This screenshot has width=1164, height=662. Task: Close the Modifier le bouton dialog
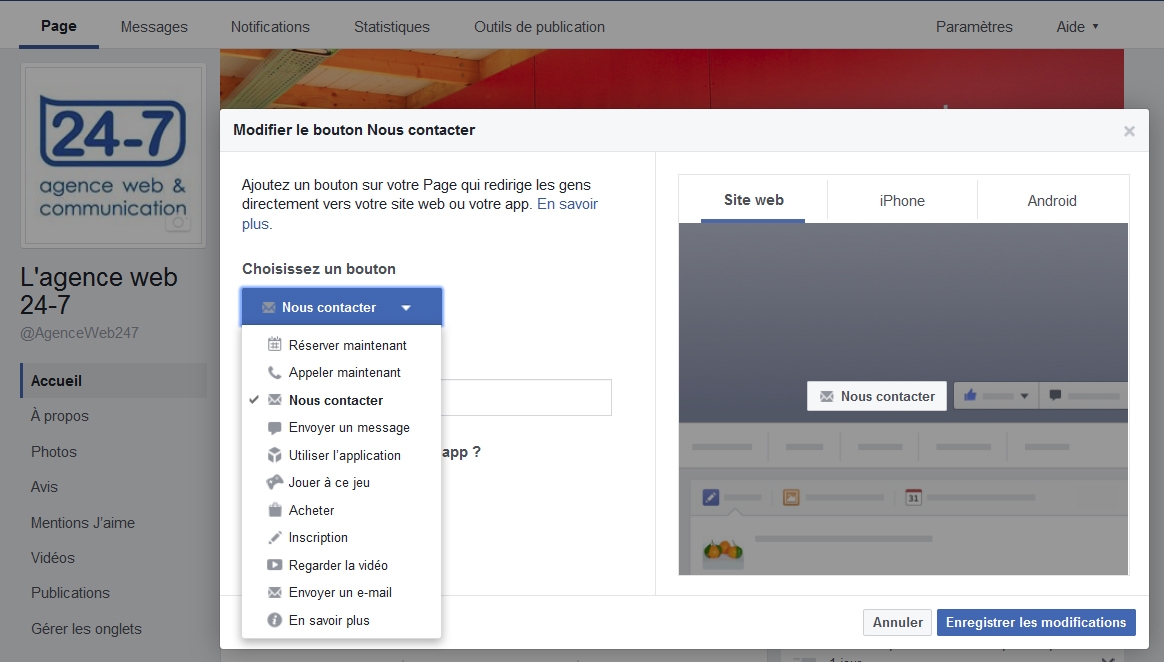coord(1129,131)
